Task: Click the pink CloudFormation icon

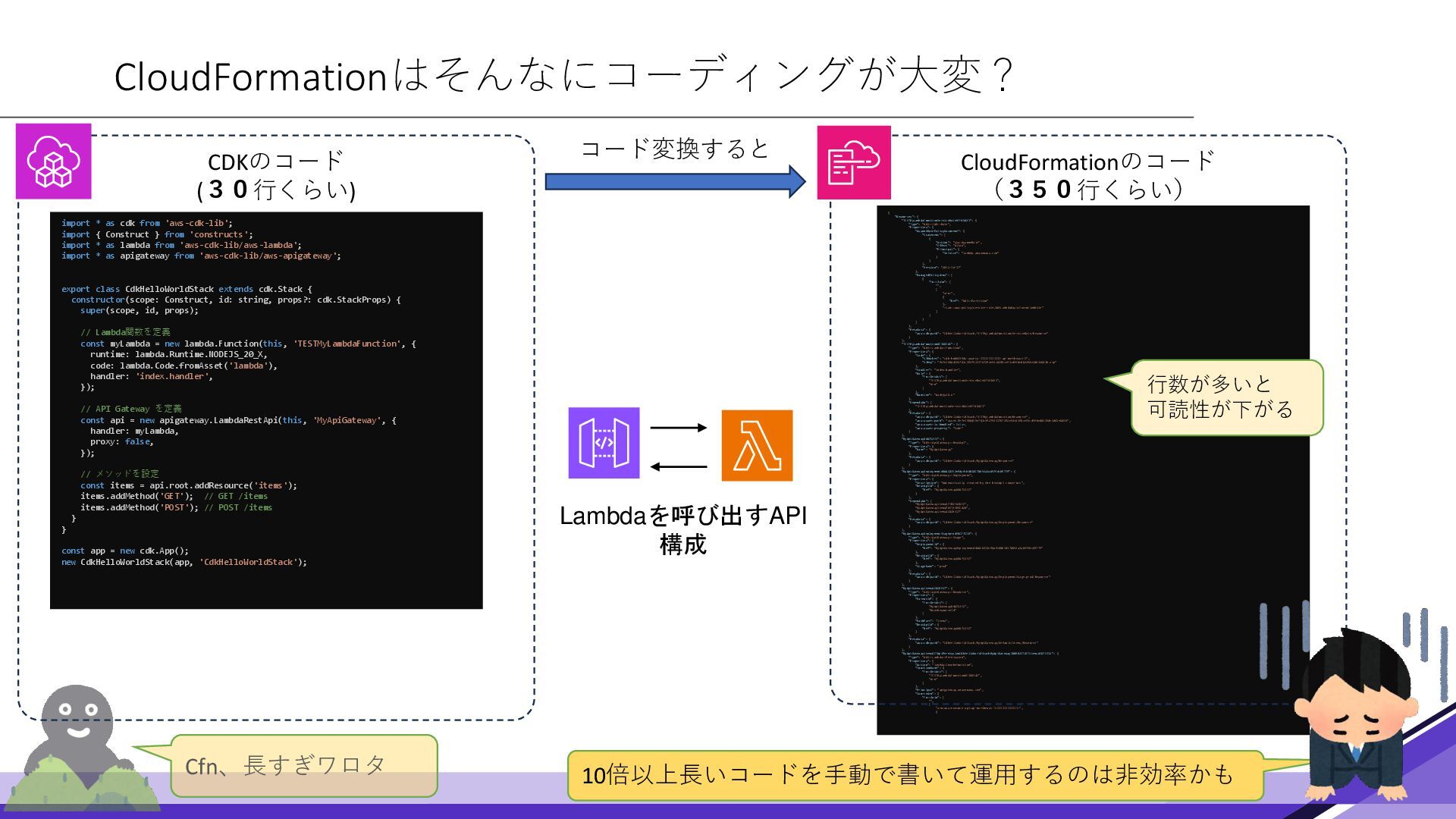Action: pyautogui.click(x=854, y=163)
